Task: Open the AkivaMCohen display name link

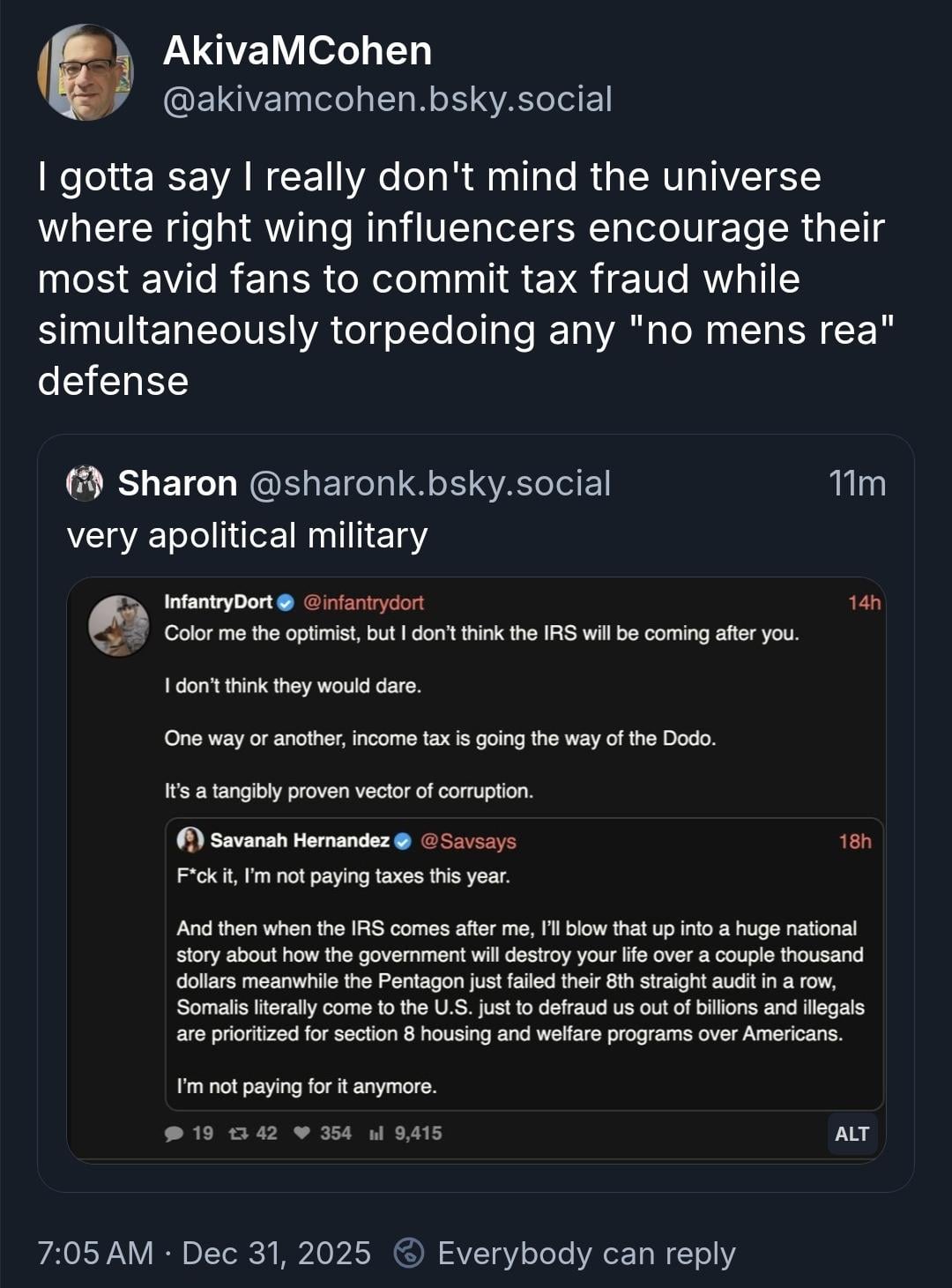Action: pos(297,51)
